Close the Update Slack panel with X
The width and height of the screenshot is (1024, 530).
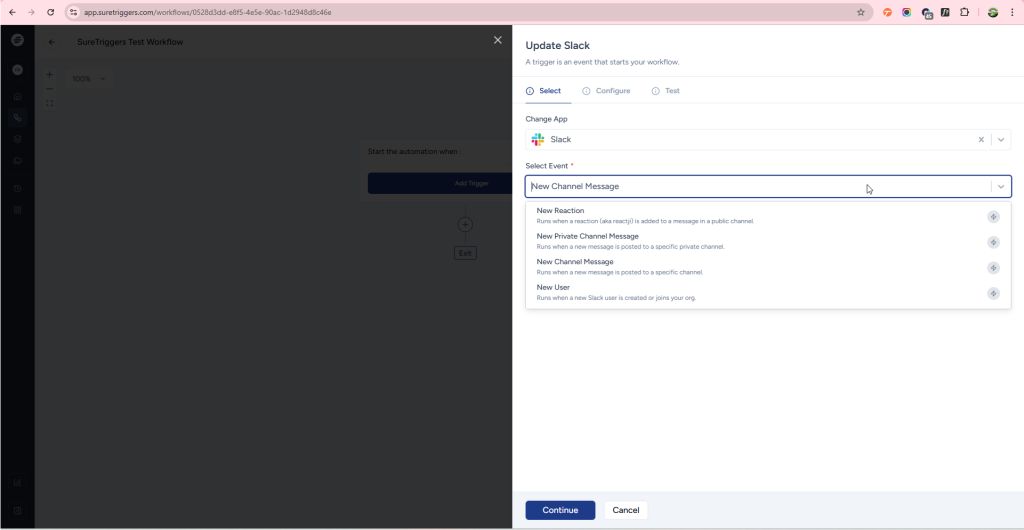point(498,40)
